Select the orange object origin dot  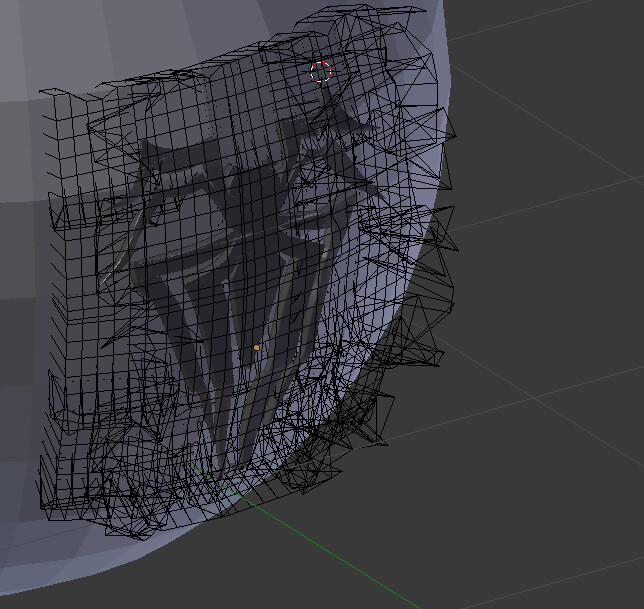pos(257,347)
